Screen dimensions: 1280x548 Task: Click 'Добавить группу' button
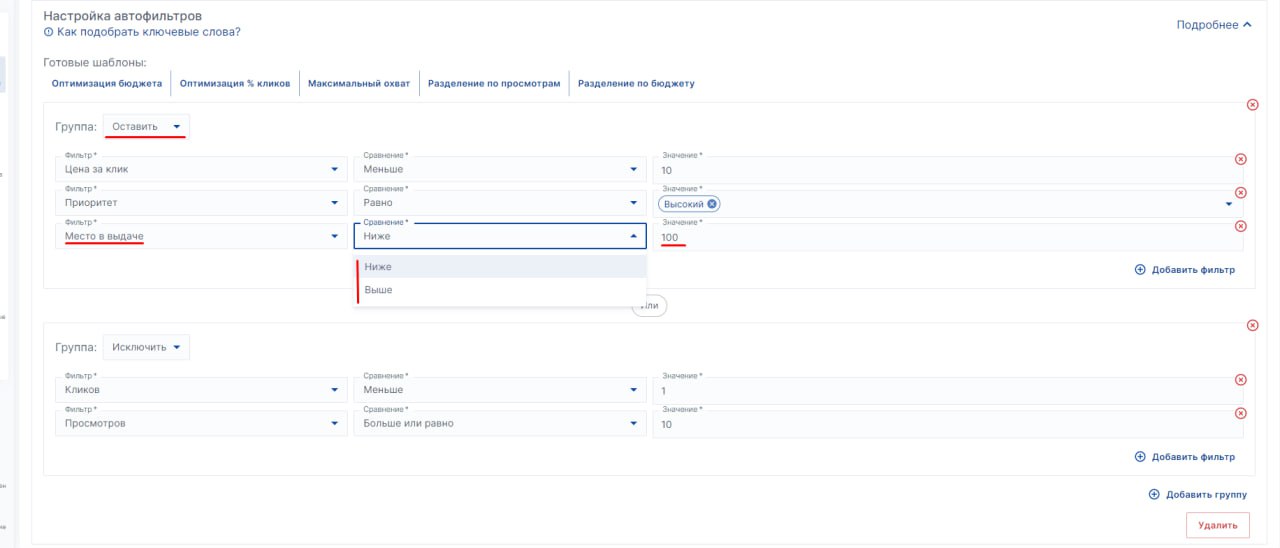[1197, 495]
